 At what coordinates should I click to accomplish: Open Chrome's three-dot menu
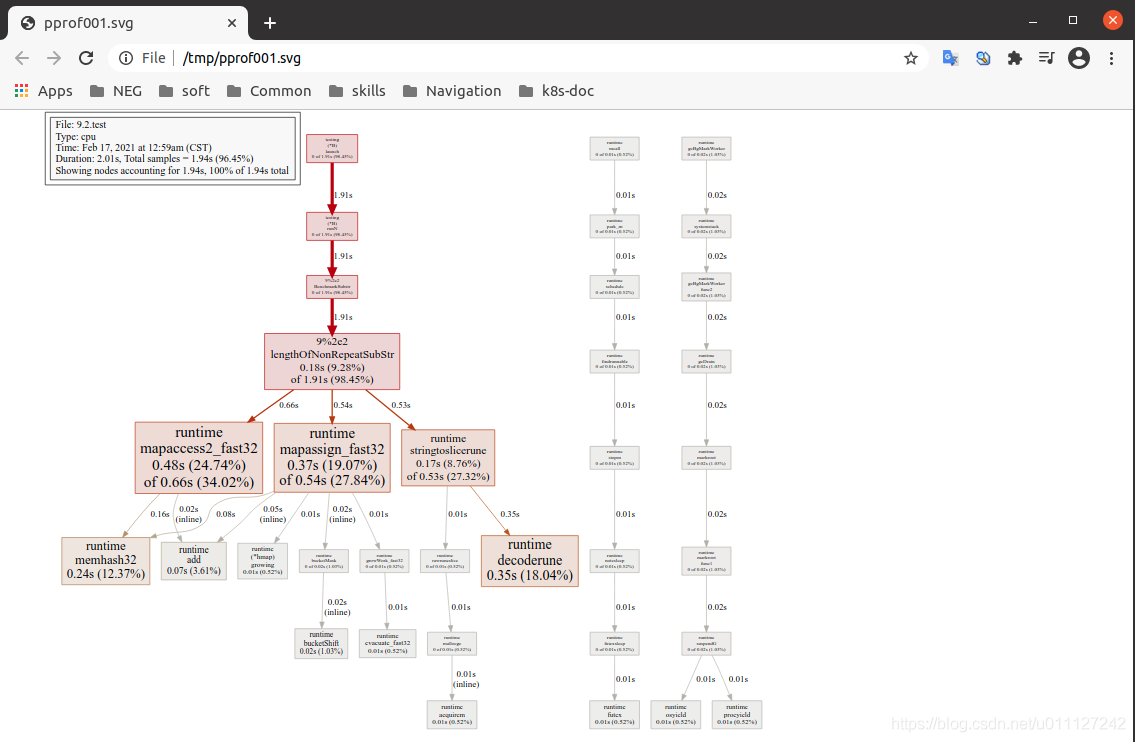(1111, 58)
